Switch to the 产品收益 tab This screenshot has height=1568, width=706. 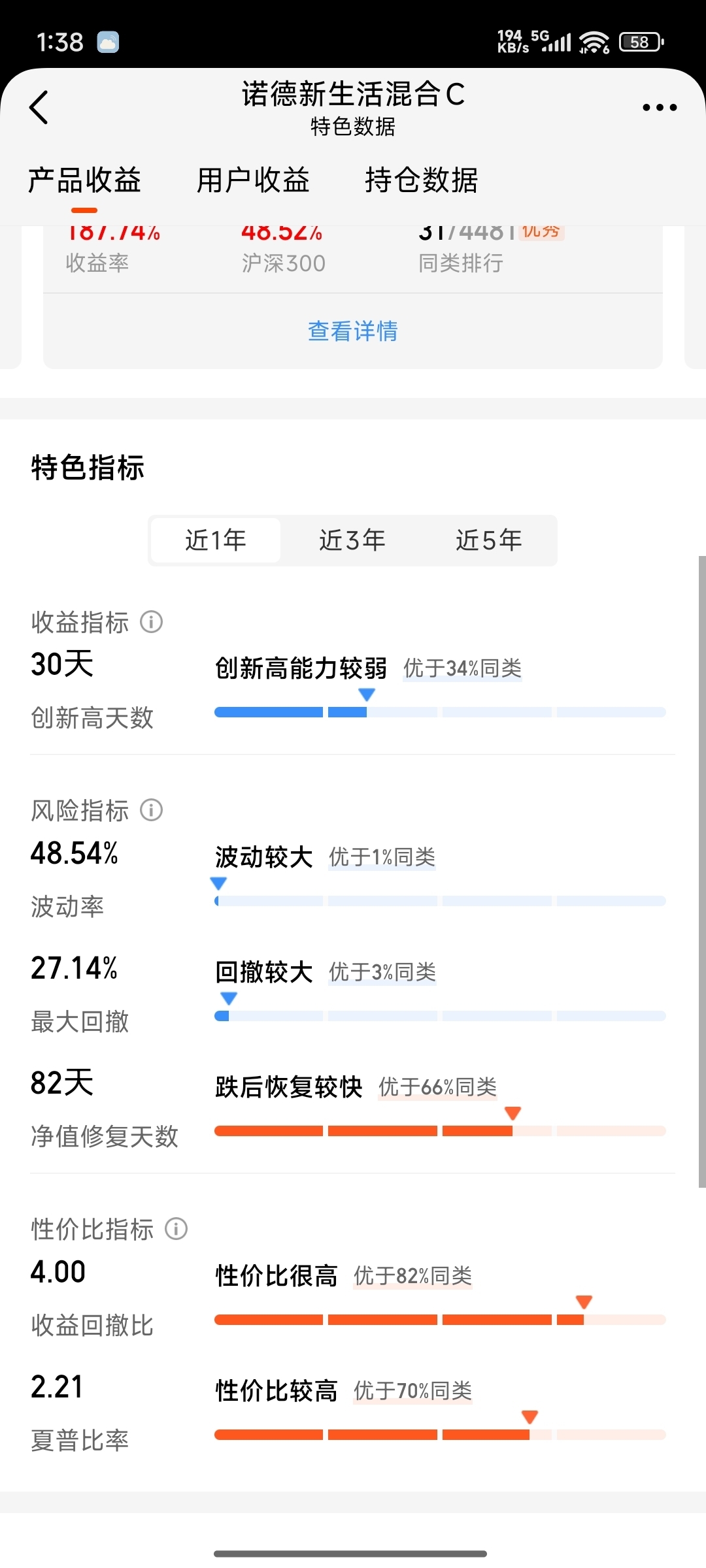84,180
